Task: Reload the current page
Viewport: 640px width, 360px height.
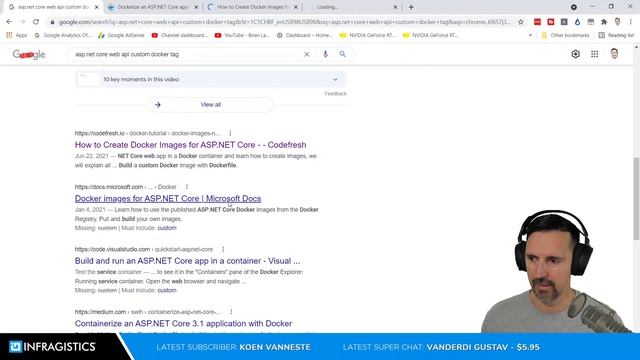Action: coord(36,22)
